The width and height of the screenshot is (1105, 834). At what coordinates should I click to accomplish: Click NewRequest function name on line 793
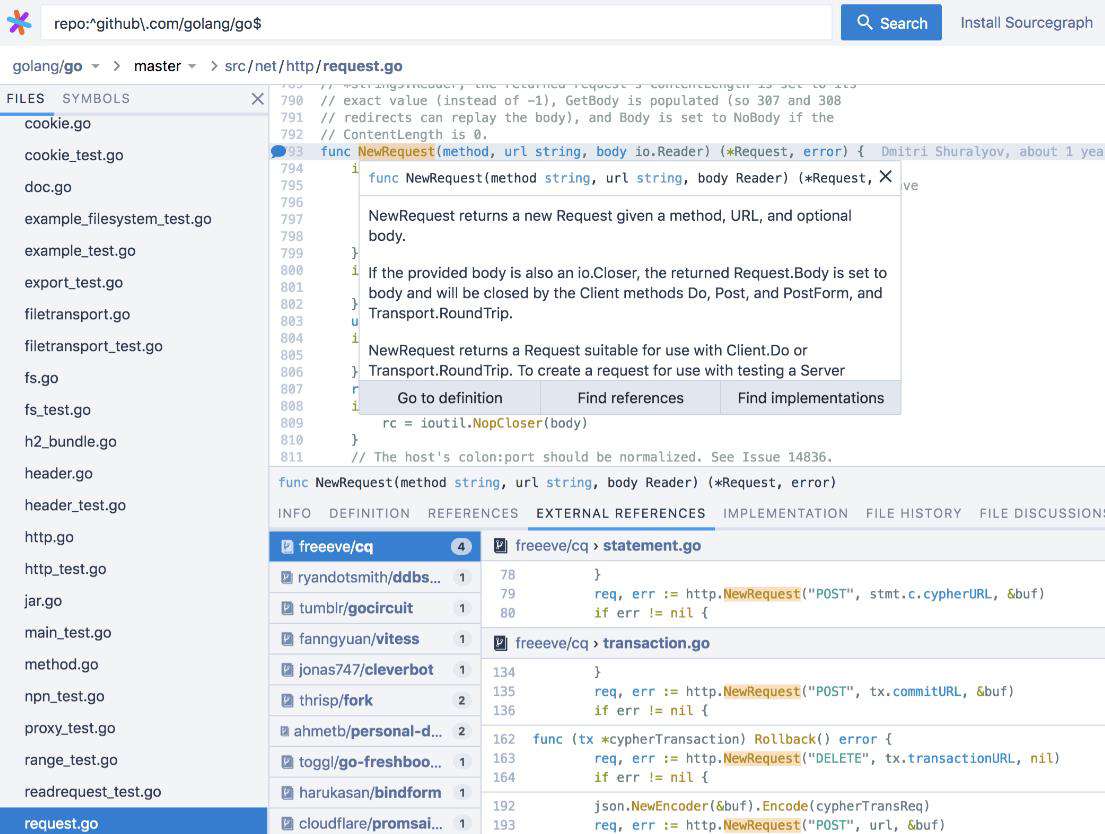(397, 152)
